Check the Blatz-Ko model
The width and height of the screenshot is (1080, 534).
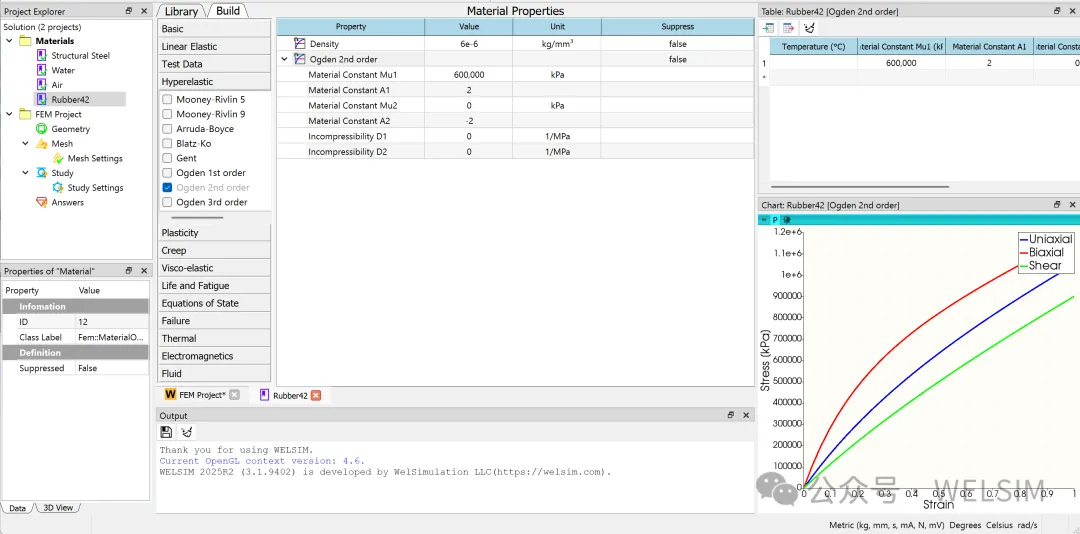coord(167,143)
